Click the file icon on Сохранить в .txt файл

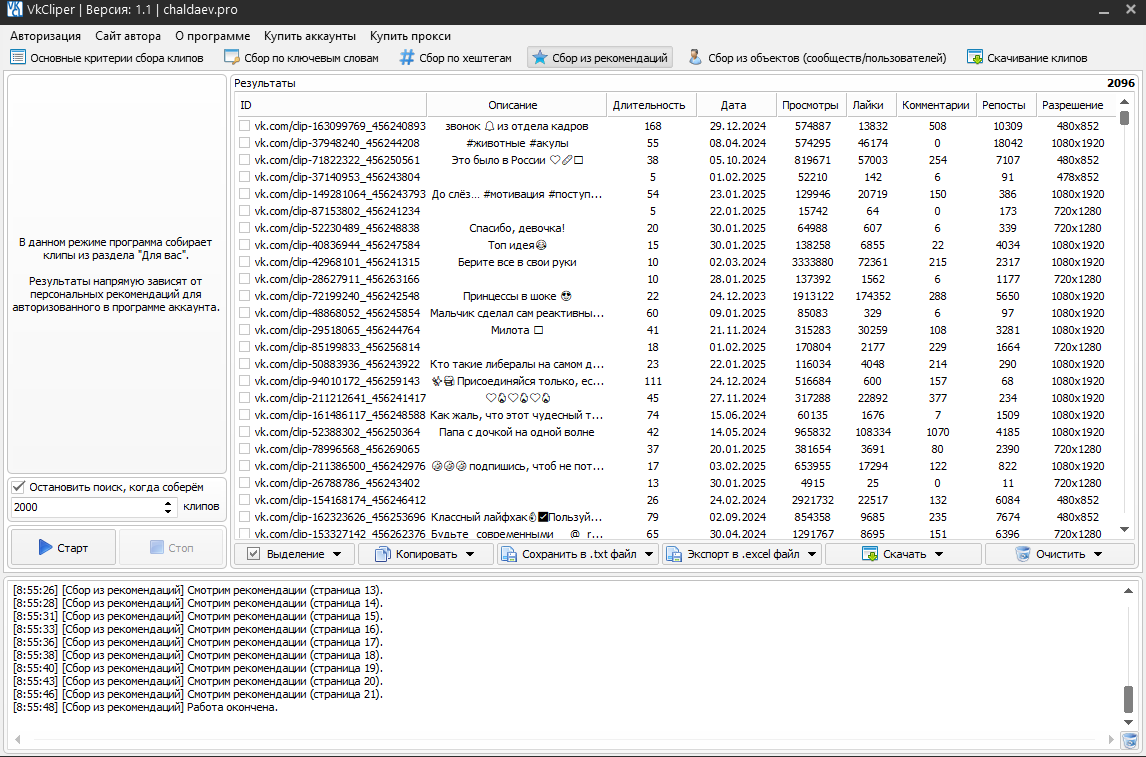pos(508,555)
